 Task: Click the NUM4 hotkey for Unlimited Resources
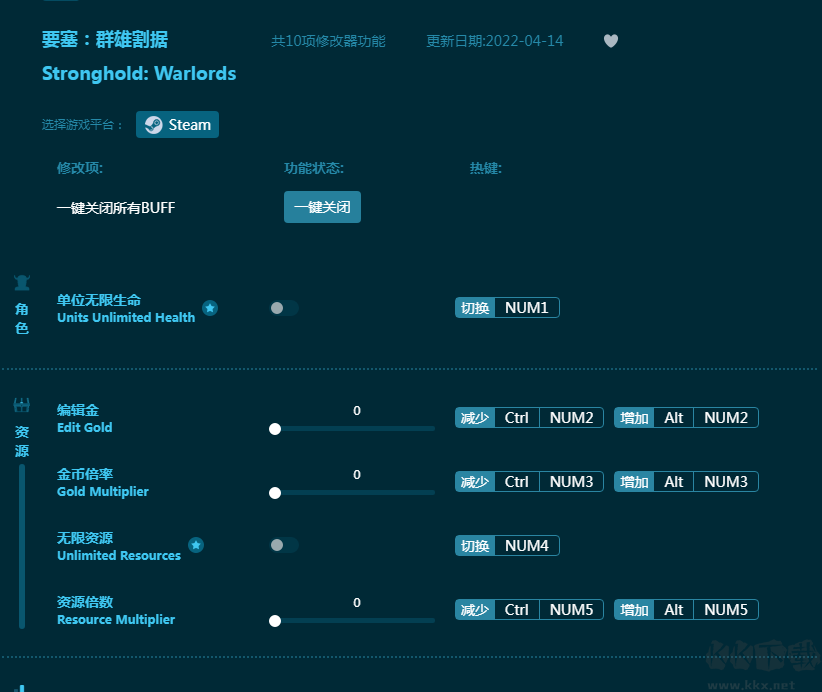pos(526,545)
